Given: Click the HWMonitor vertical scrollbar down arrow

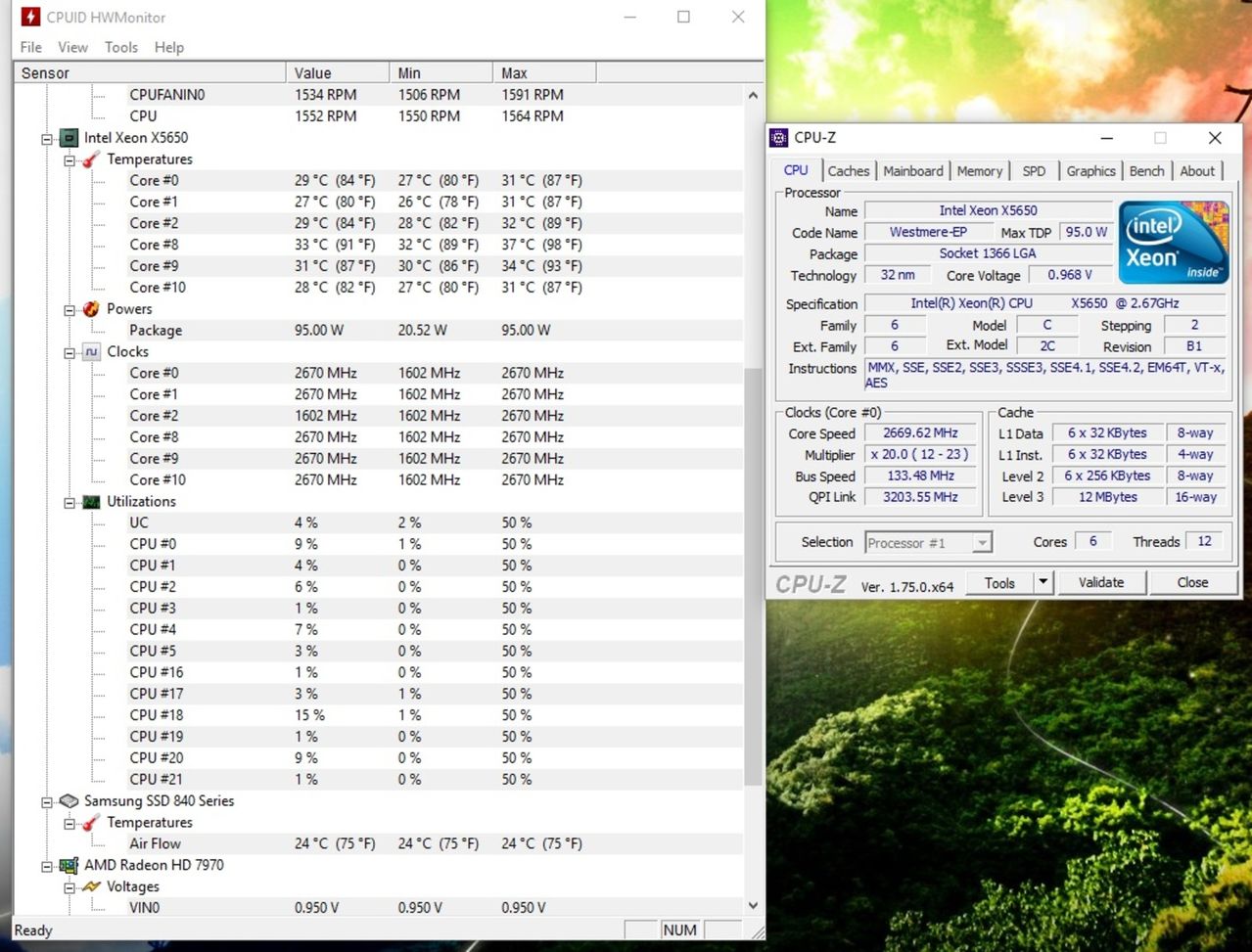Looking at the screenshot, I should click(x=753, y=906).
